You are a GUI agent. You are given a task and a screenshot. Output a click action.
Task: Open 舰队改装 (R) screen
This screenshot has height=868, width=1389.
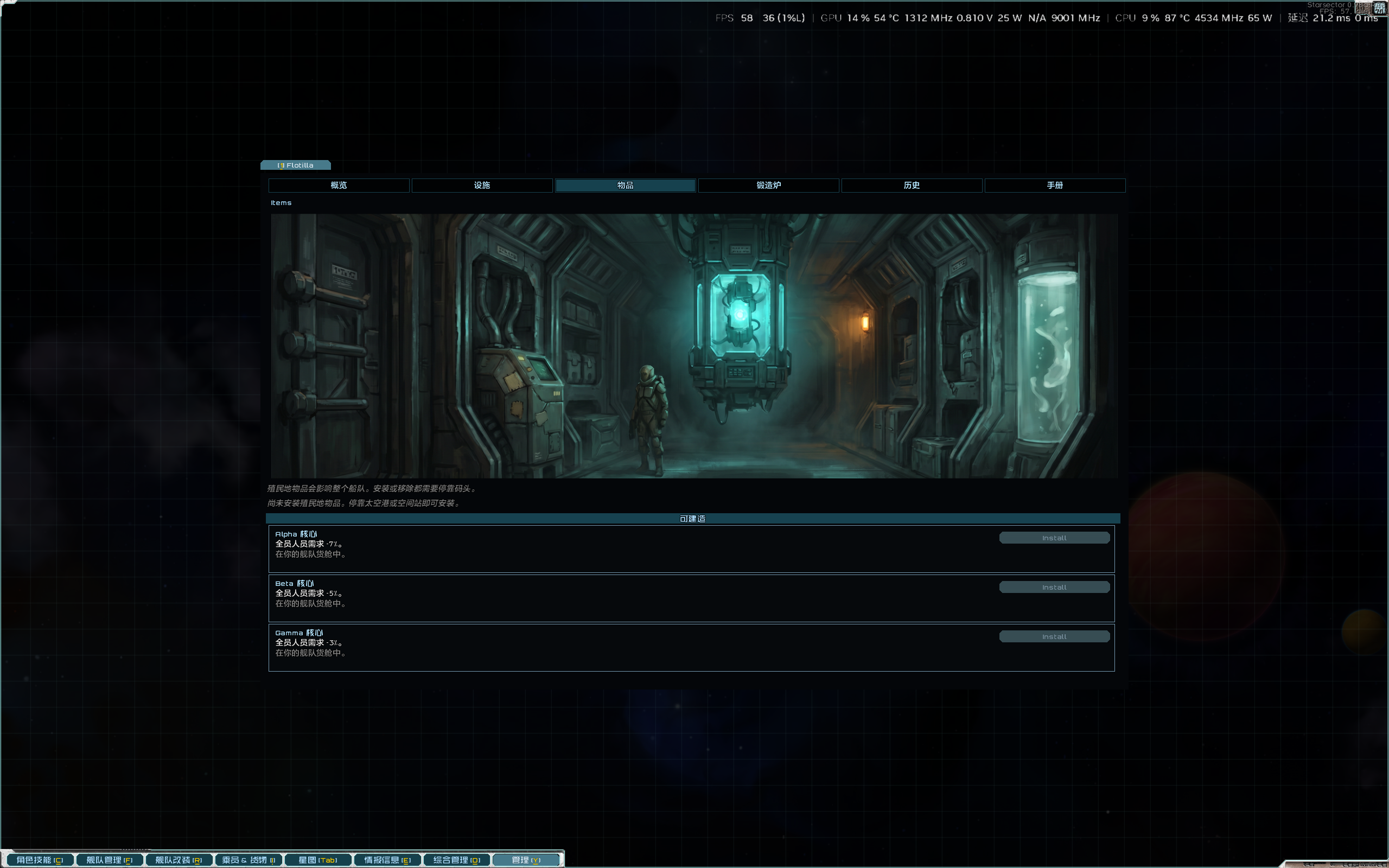(x=179, y=860)
